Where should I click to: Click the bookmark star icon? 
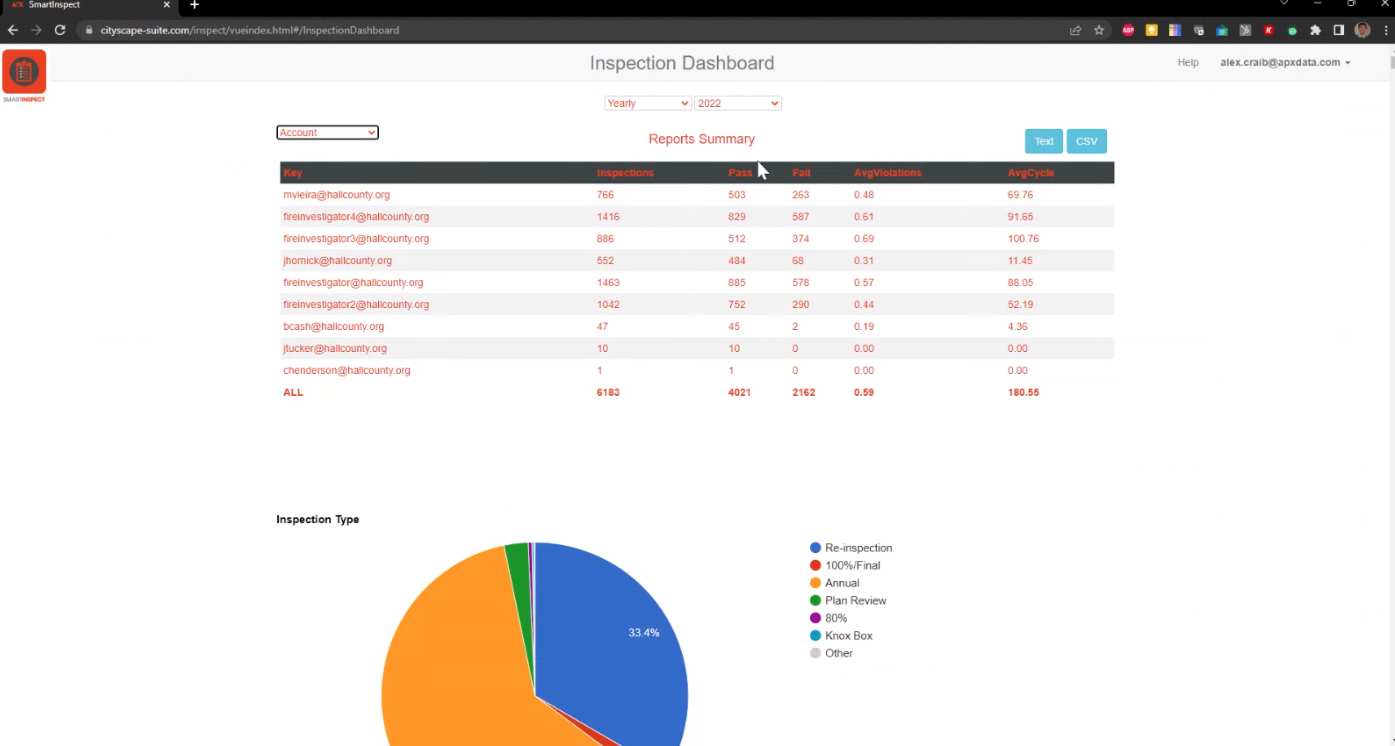coord(1099,30)
